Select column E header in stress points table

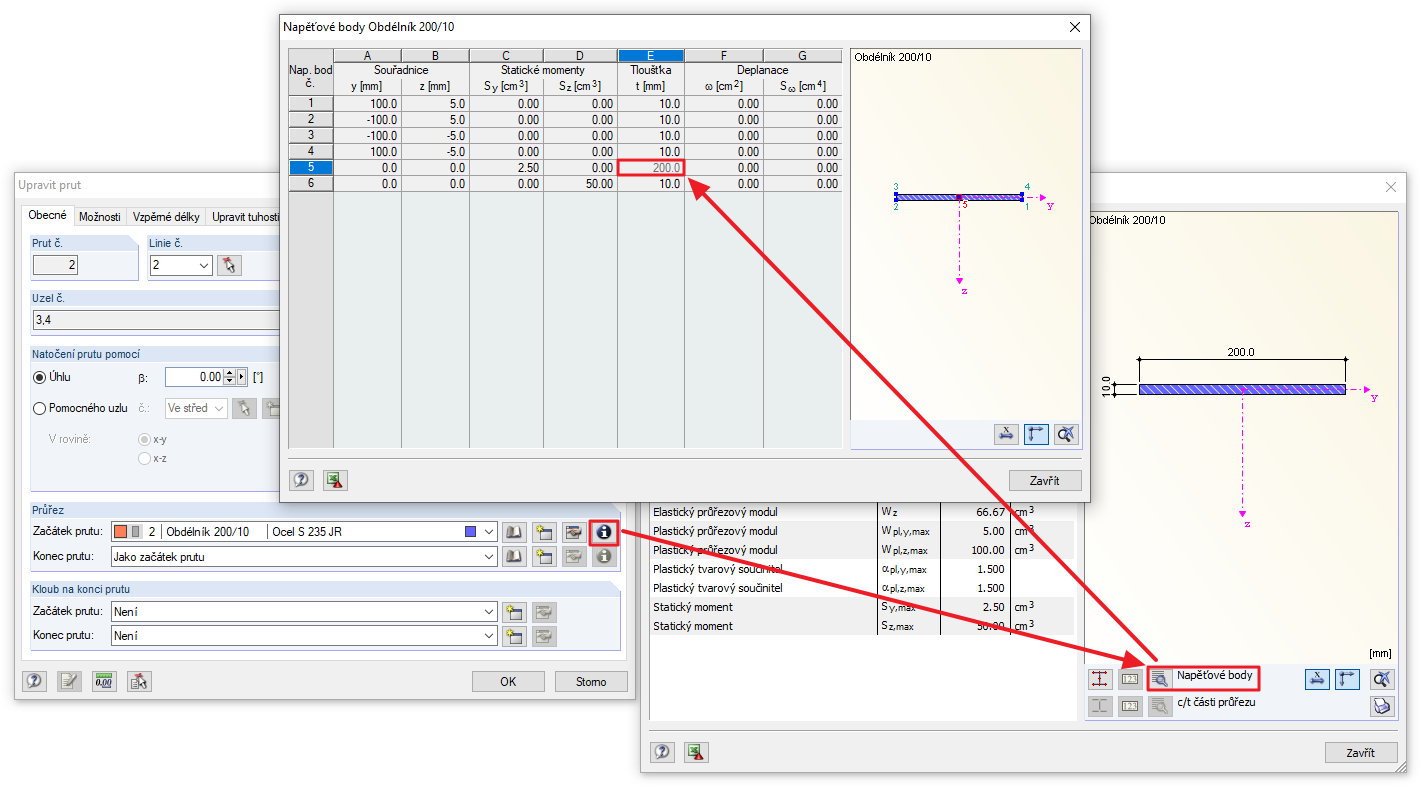pyautogui.click(x=651, y=56)
